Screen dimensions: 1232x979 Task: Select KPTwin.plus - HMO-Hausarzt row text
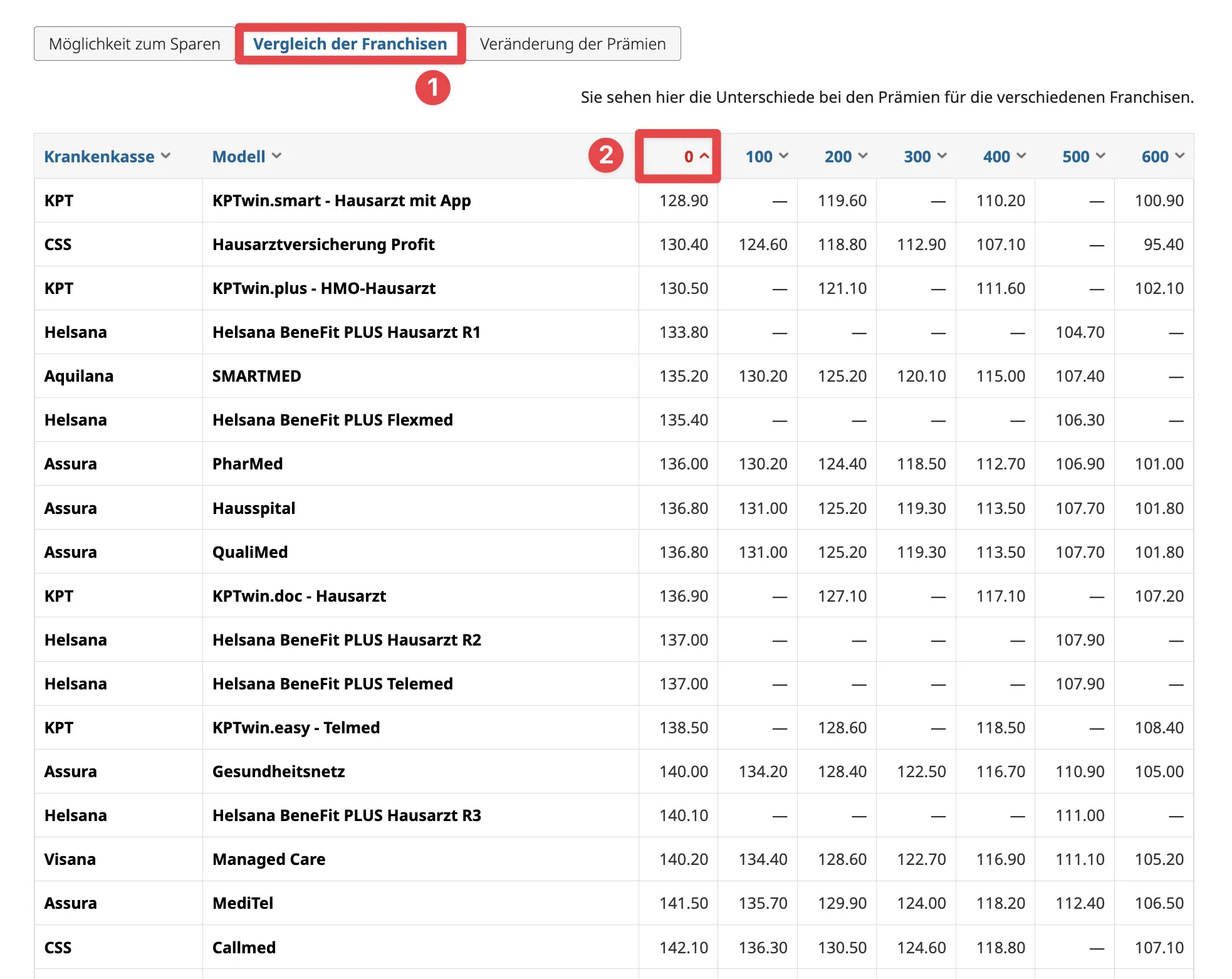[x=324, y=288]
